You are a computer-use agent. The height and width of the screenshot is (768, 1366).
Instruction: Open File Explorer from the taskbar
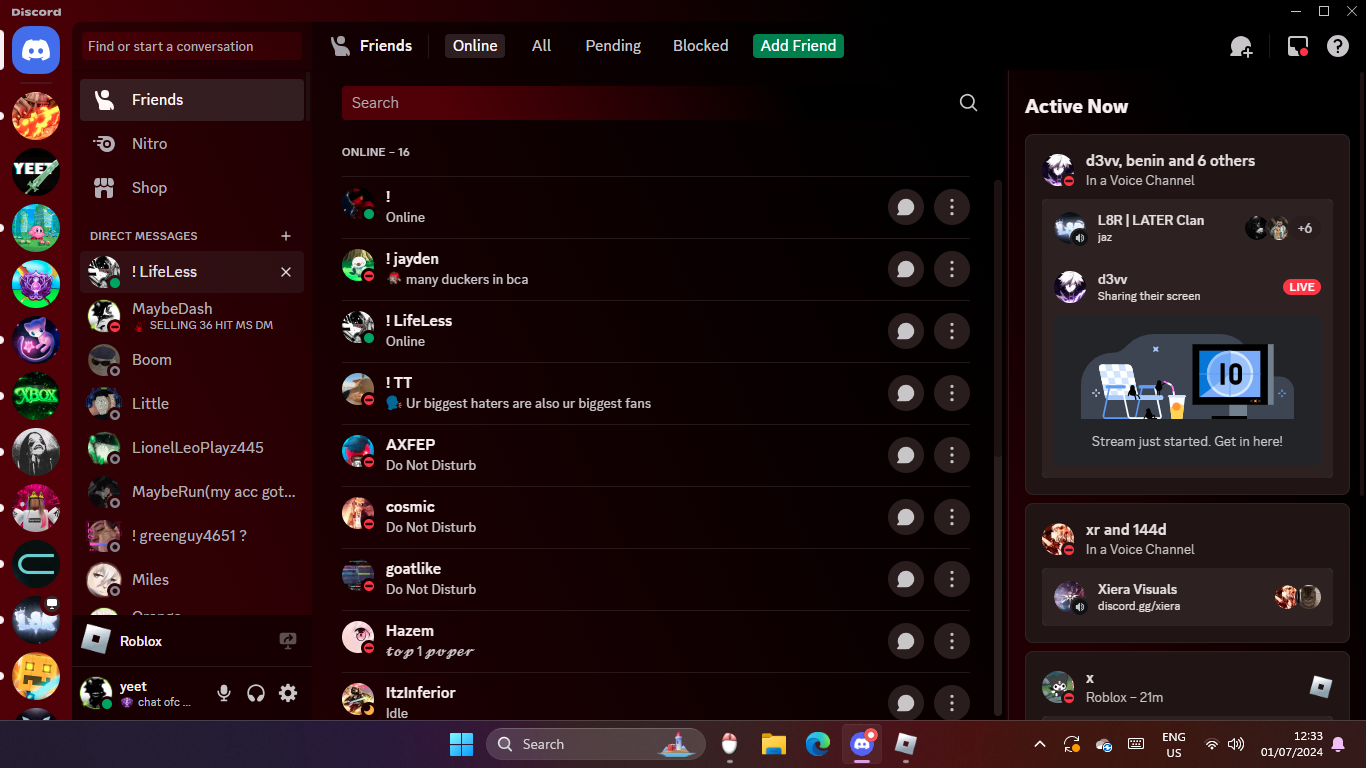pos(774,744)
